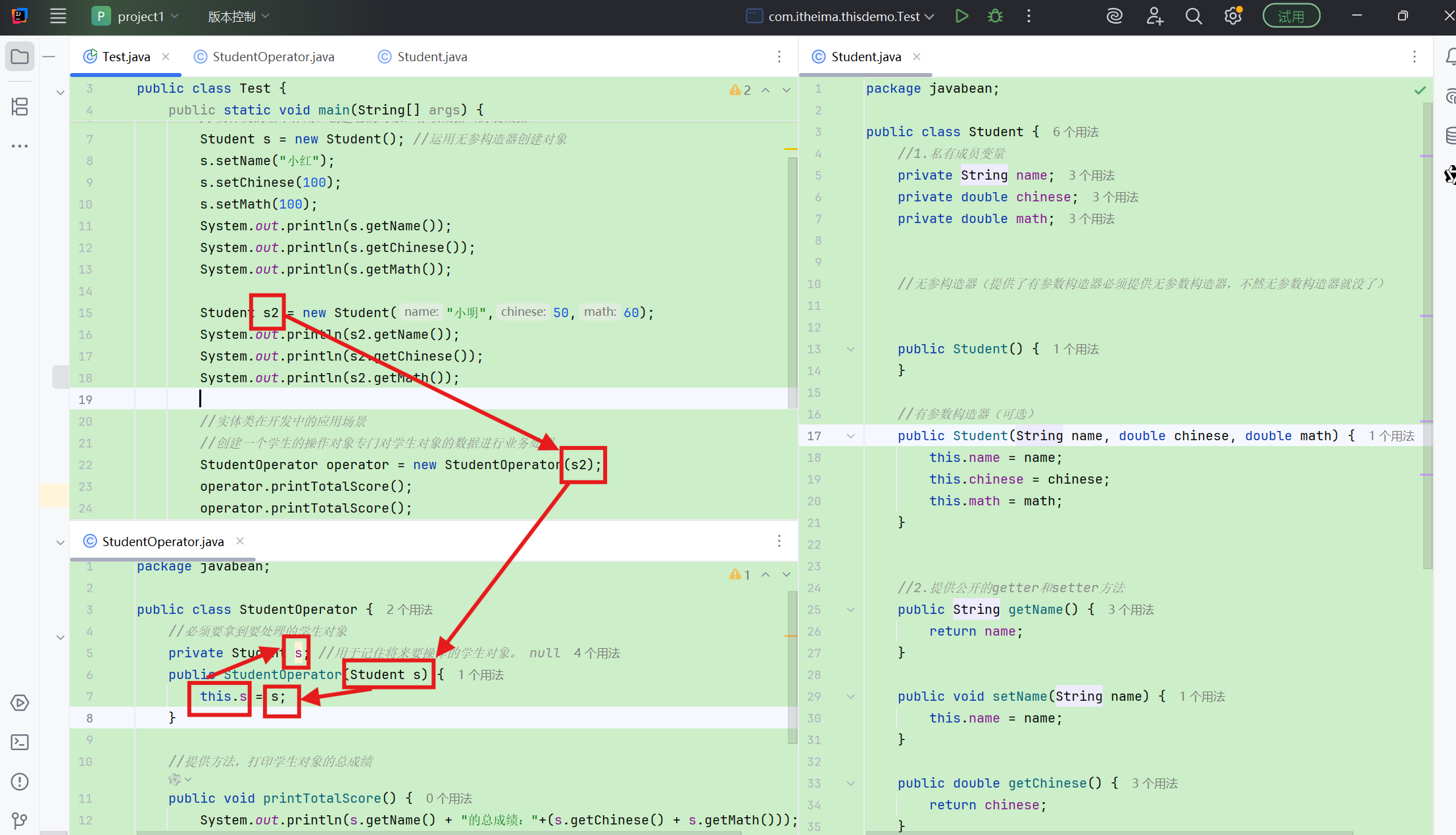The image size is (1456, 835).
Task: Start debugging with the bug icon
Action: click(995, 16)
